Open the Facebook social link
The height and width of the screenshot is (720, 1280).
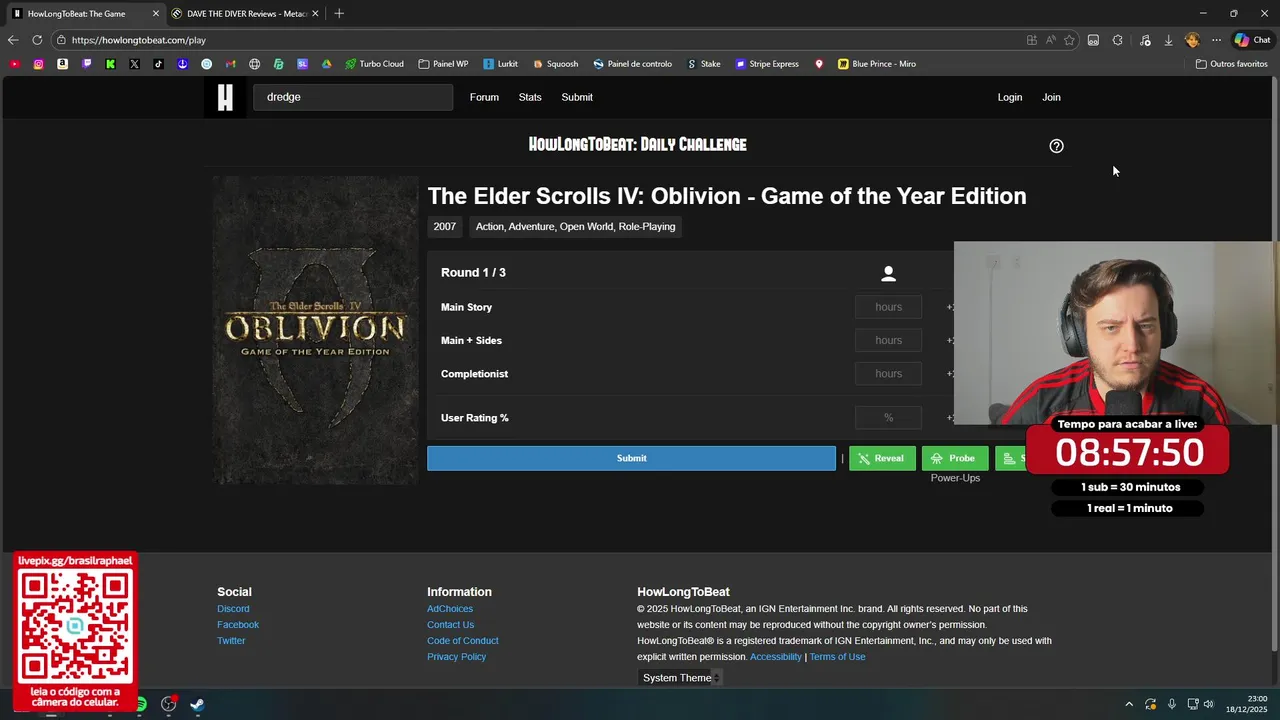[x=238, y=625]
